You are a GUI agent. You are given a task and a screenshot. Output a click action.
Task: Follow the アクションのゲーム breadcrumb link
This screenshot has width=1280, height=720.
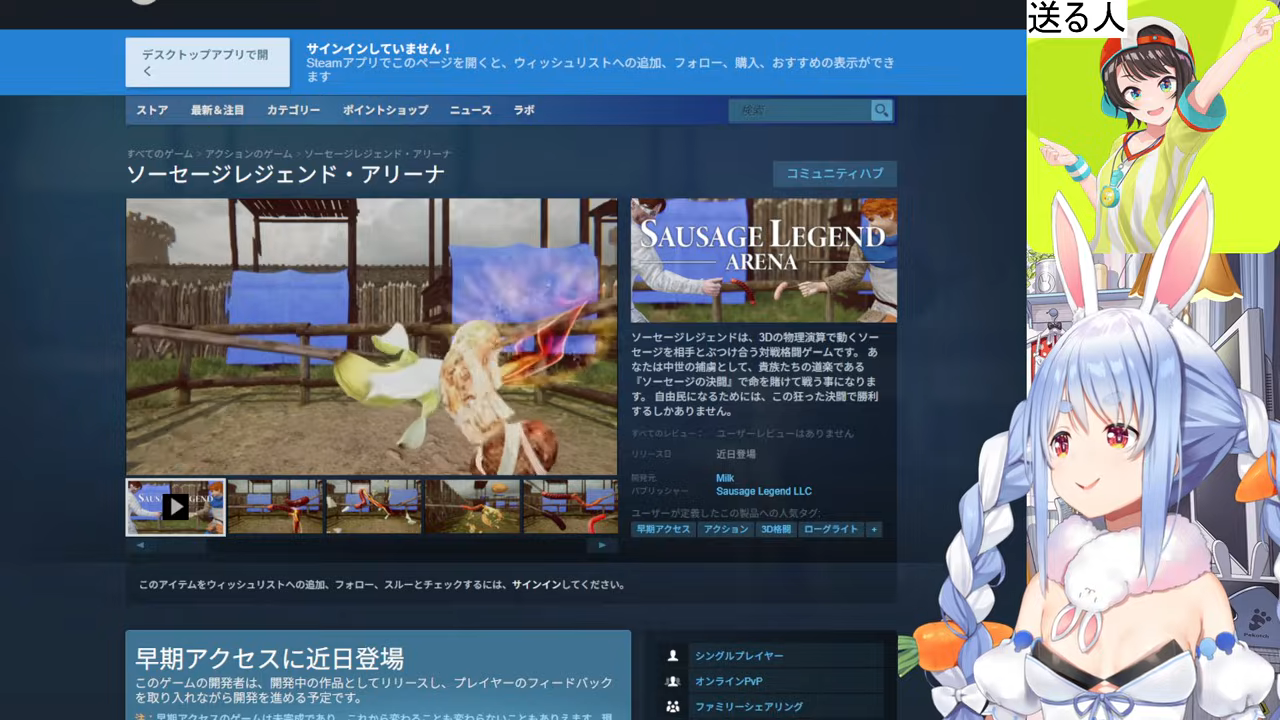pyautogui.click(x=249, y=154)
